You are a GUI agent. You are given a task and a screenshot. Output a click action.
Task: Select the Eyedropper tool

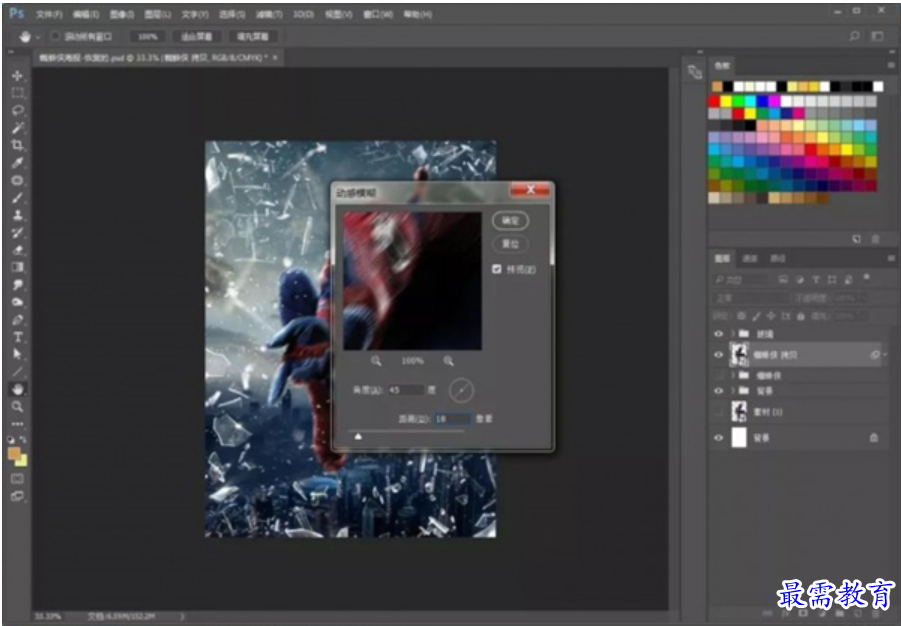pyautogui.click(x=17, y=163)
